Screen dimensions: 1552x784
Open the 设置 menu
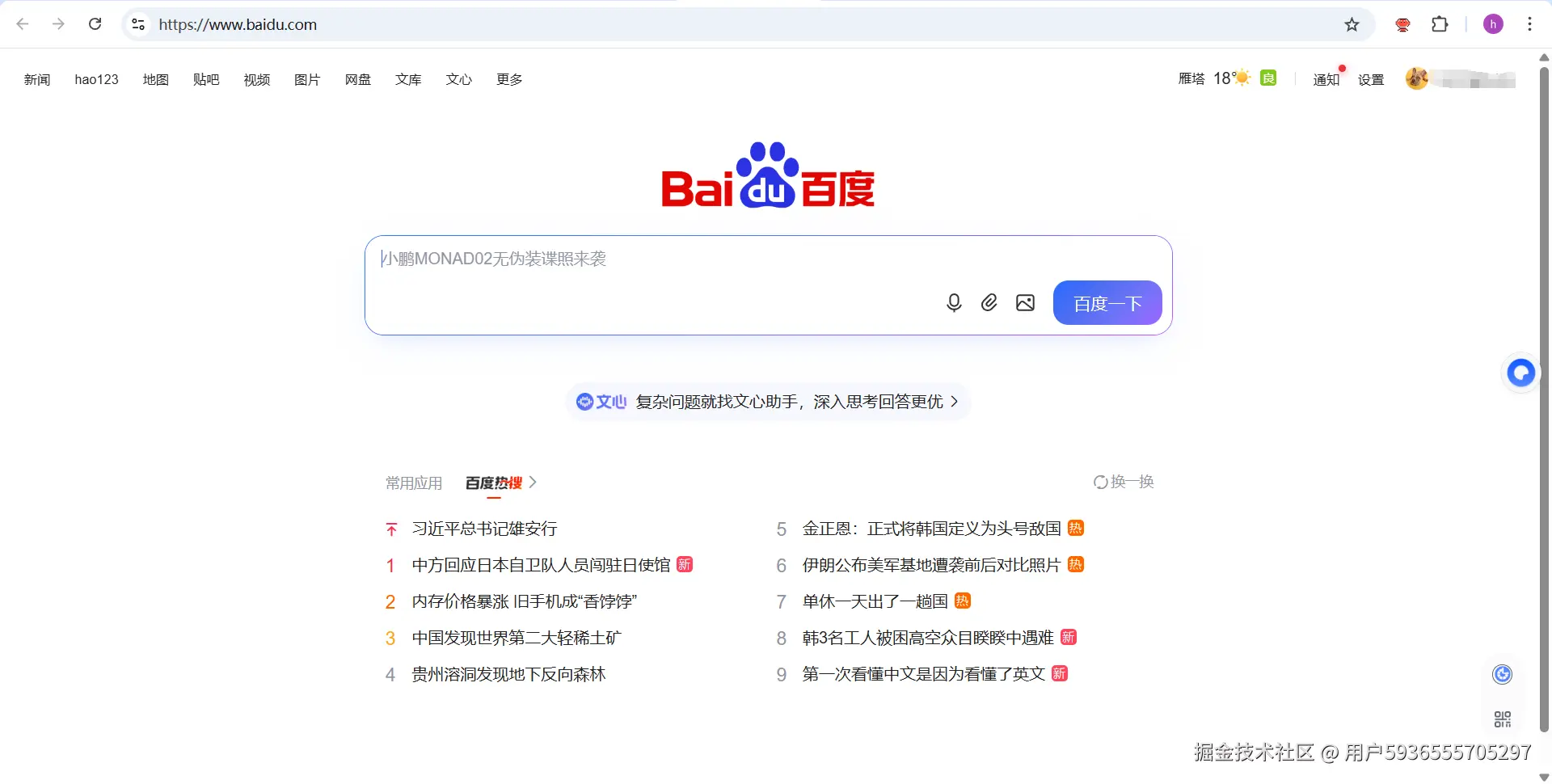(1371, 79)
